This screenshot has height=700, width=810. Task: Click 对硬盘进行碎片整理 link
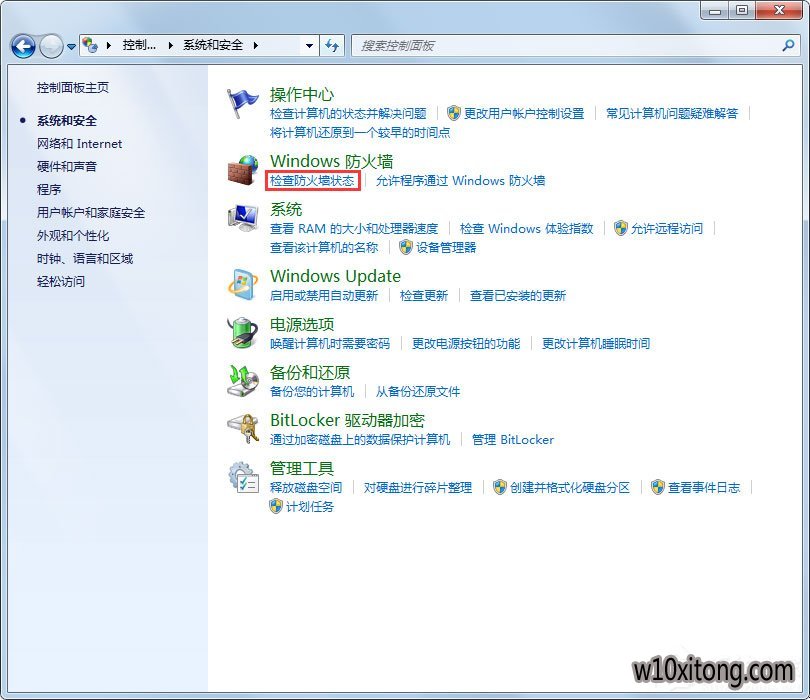point(418,487)
